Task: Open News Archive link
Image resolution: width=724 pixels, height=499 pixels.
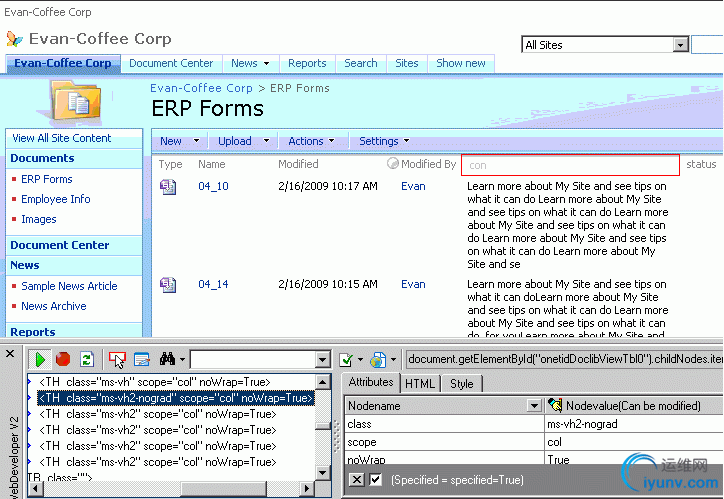Action: (x=54, y=306)
